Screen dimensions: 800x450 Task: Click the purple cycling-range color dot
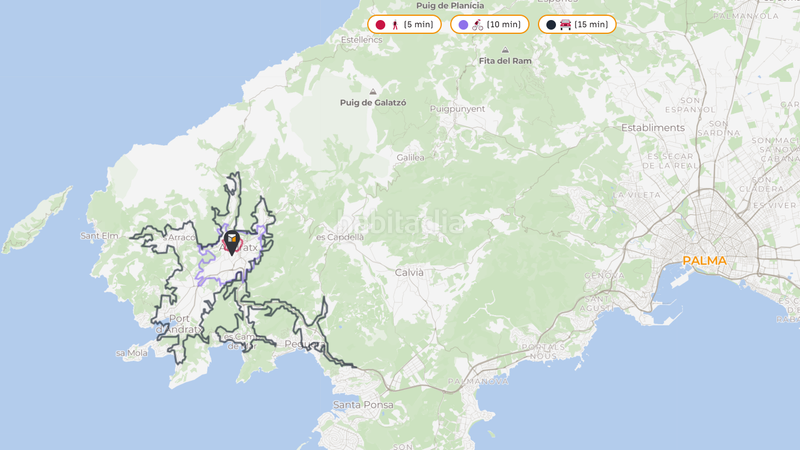[463, 24]
